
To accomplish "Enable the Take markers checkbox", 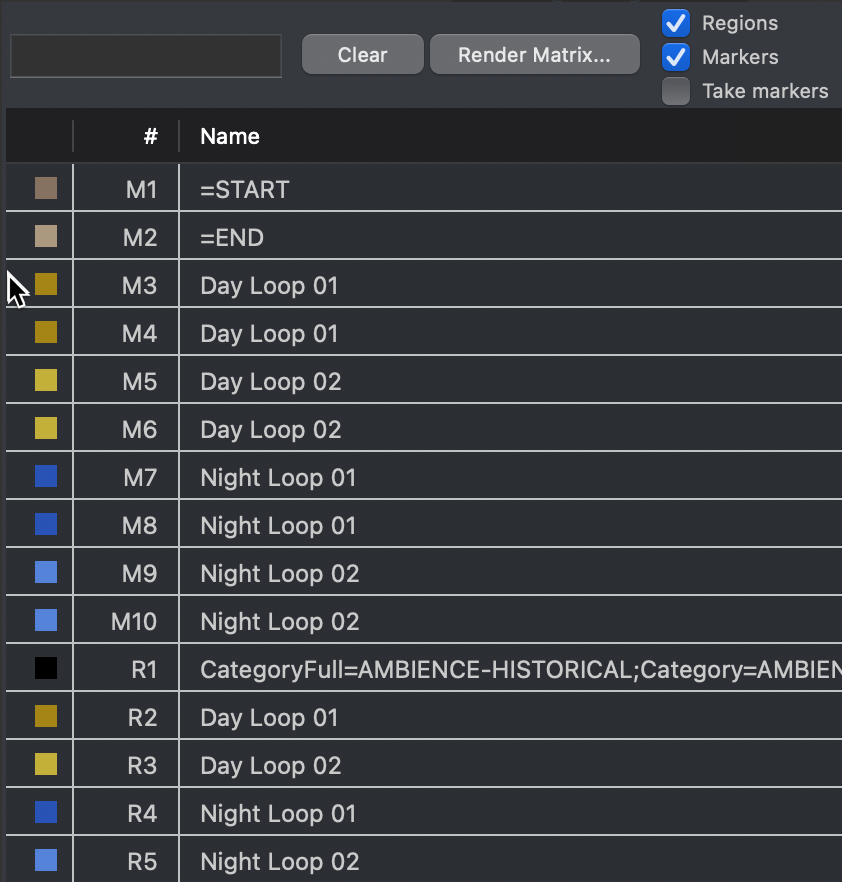I will [676, 91].
